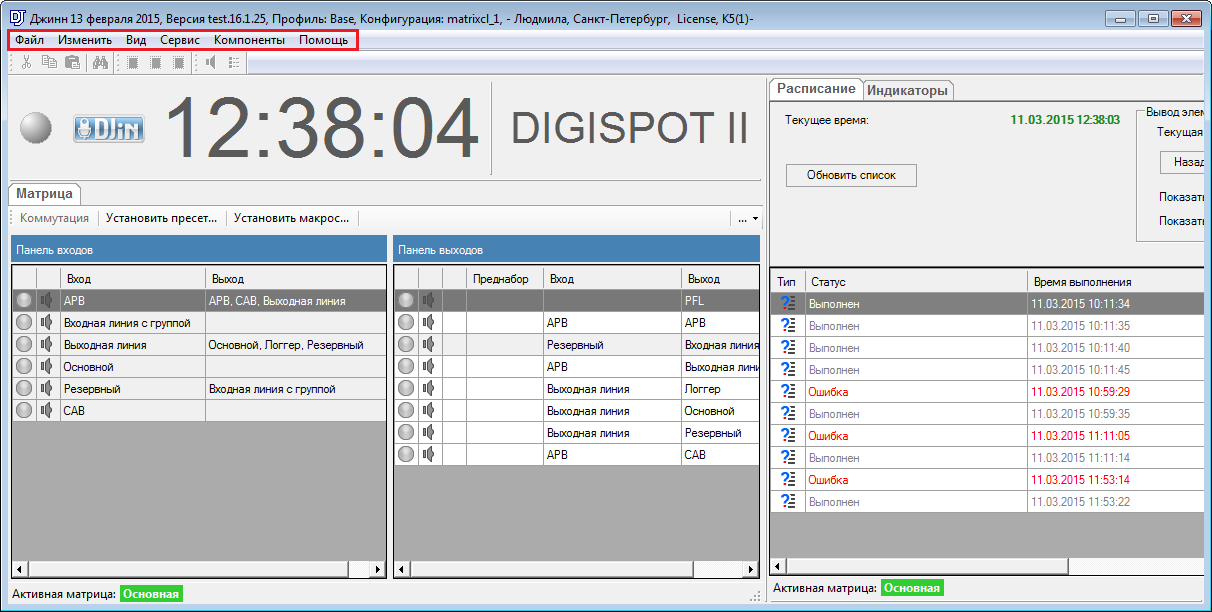Click the partially visible Назад button
The width and height of the screenshot is (1212, 612).
[1182, 162]
